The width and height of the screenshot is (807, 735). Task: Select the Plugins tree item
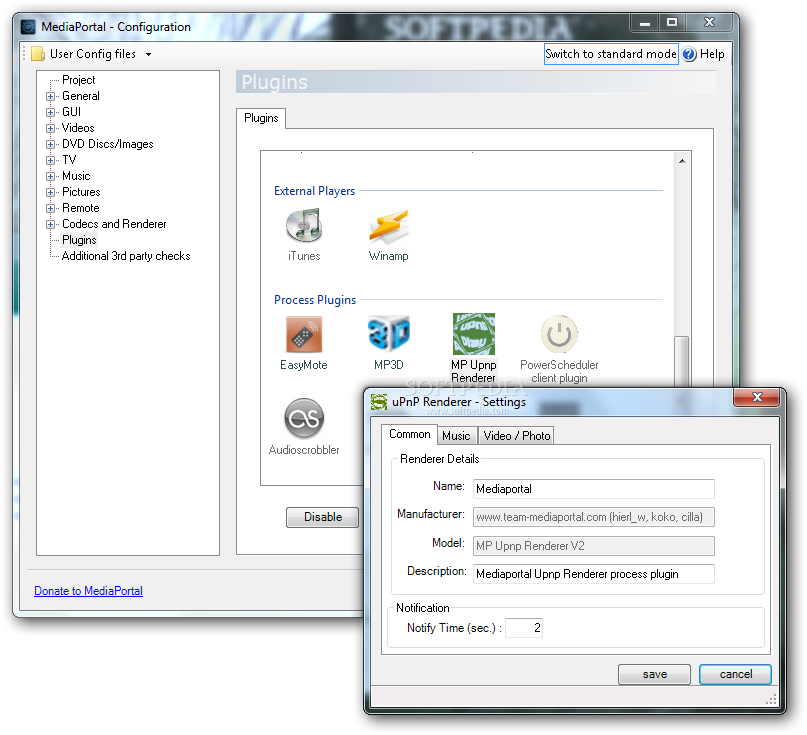coord(79,240)
